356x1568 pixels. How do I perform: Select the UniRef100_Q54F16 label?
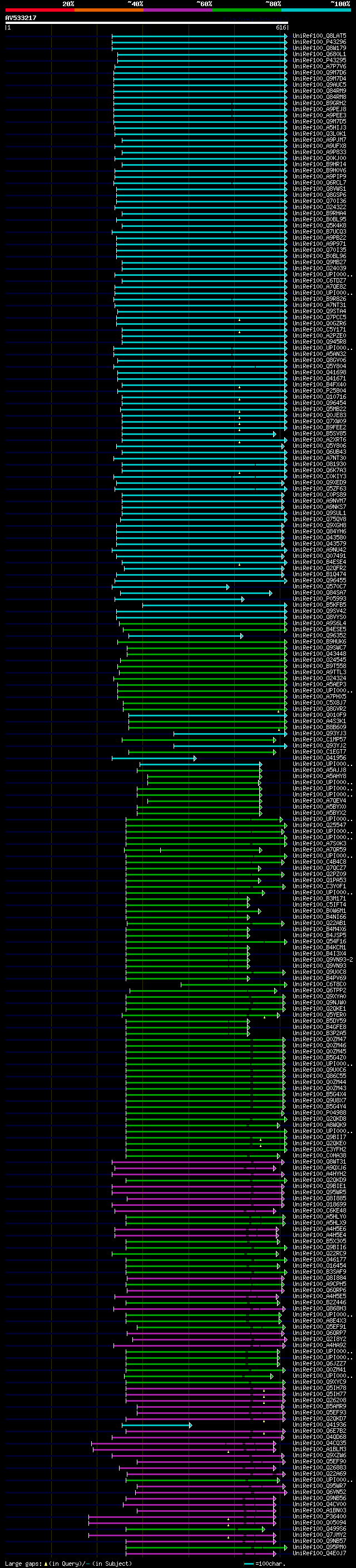click(319, 941)
